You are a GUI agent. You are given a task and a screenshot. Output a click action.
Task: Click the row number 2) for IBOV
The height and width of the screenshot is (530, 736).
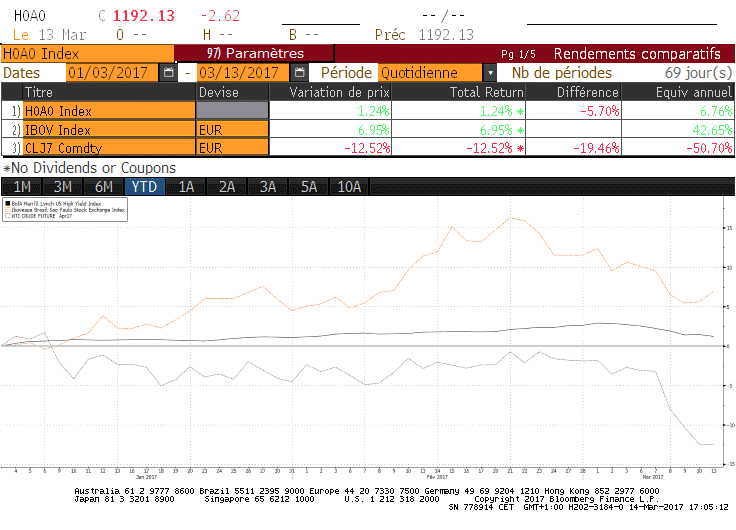(16, 130)
